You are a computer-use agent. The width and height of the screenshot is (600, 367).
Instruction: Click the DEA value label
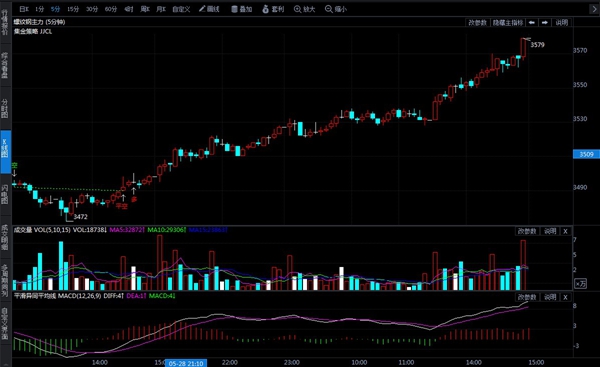(136, 296)
